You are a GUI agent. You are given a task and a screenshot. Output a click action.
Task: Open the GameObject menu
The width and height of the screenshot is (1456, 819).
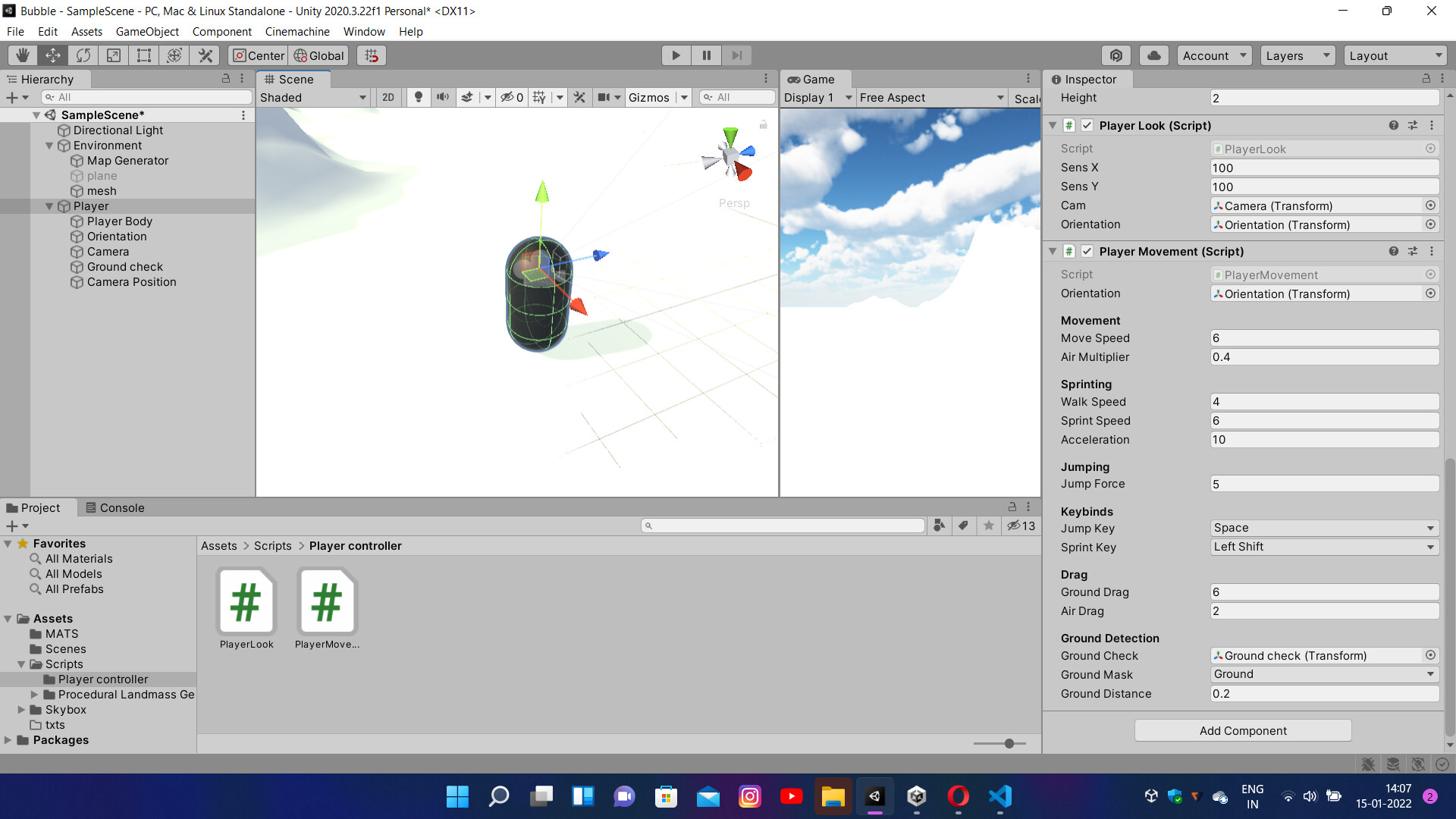coord(147,31)
